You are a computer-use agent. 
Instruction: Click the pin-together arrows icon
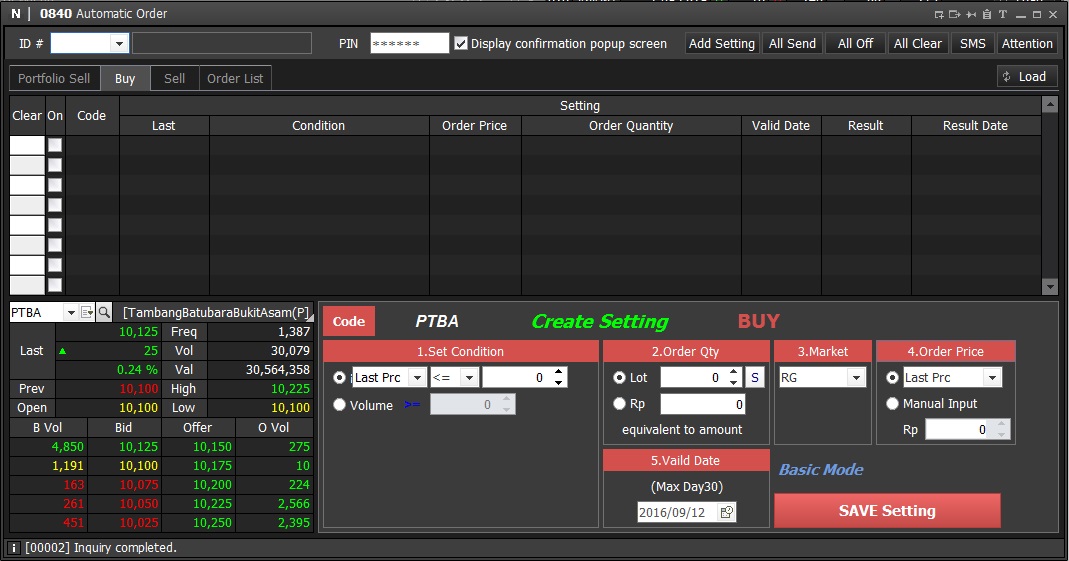tap(971, 14)
